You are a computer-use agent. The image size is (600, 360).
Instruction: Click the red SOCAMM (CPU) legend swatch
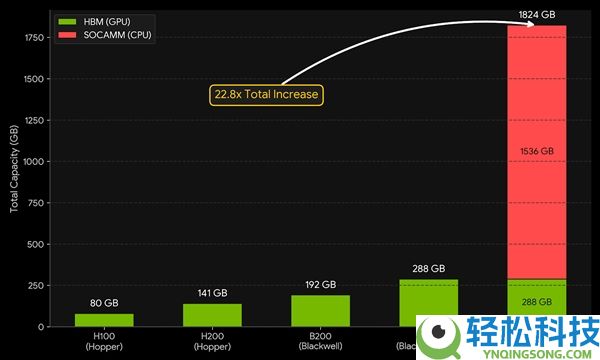point(67,35)
